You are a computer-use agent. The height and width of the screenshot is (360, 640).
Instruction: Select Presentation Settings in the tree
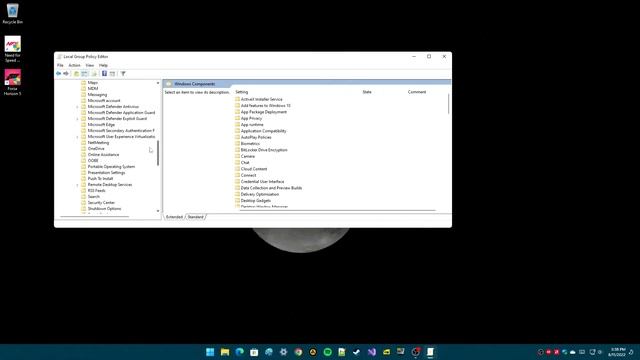click(x=106, y=173)
